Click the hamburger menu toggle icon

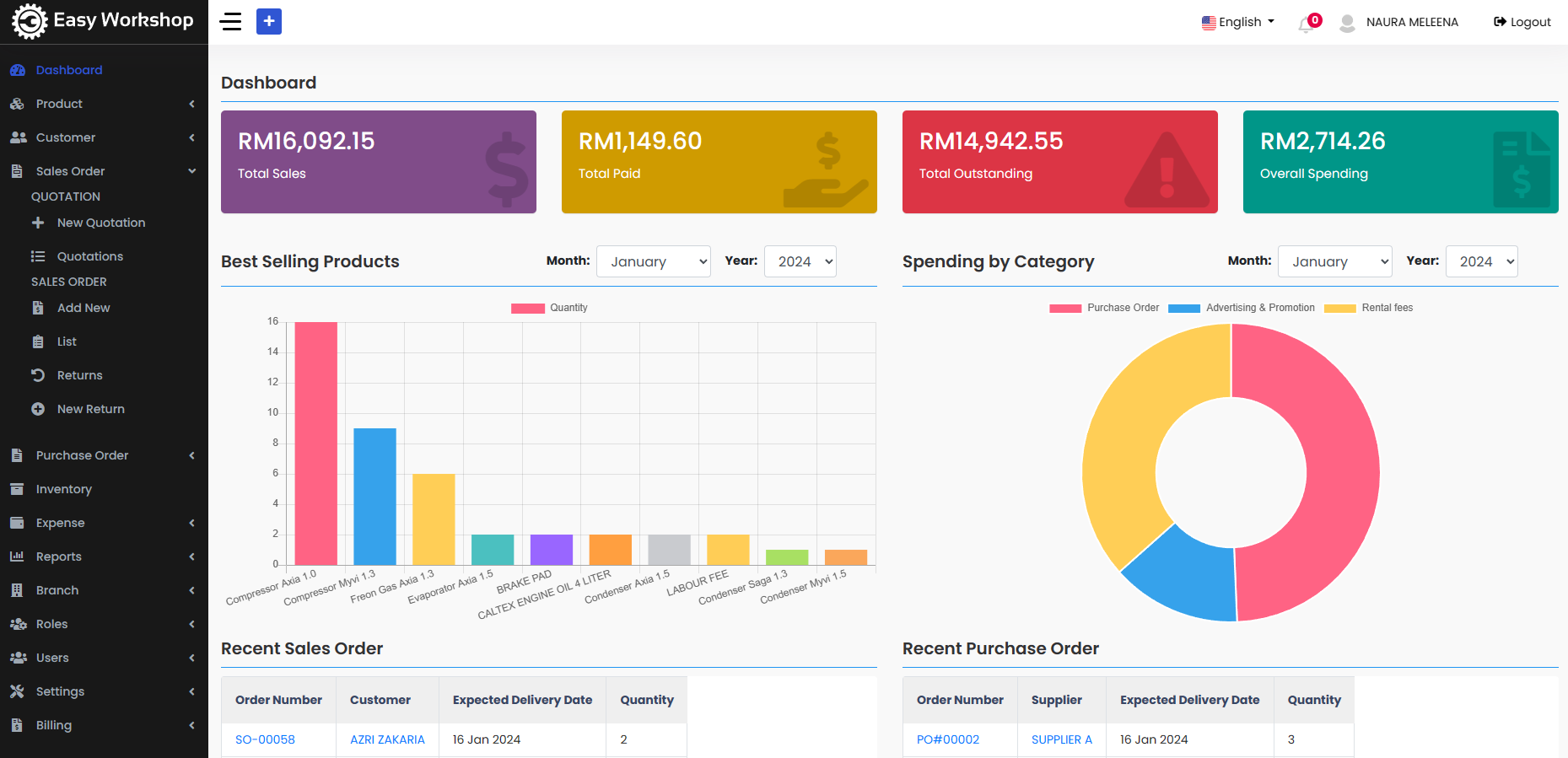[230, 22]
